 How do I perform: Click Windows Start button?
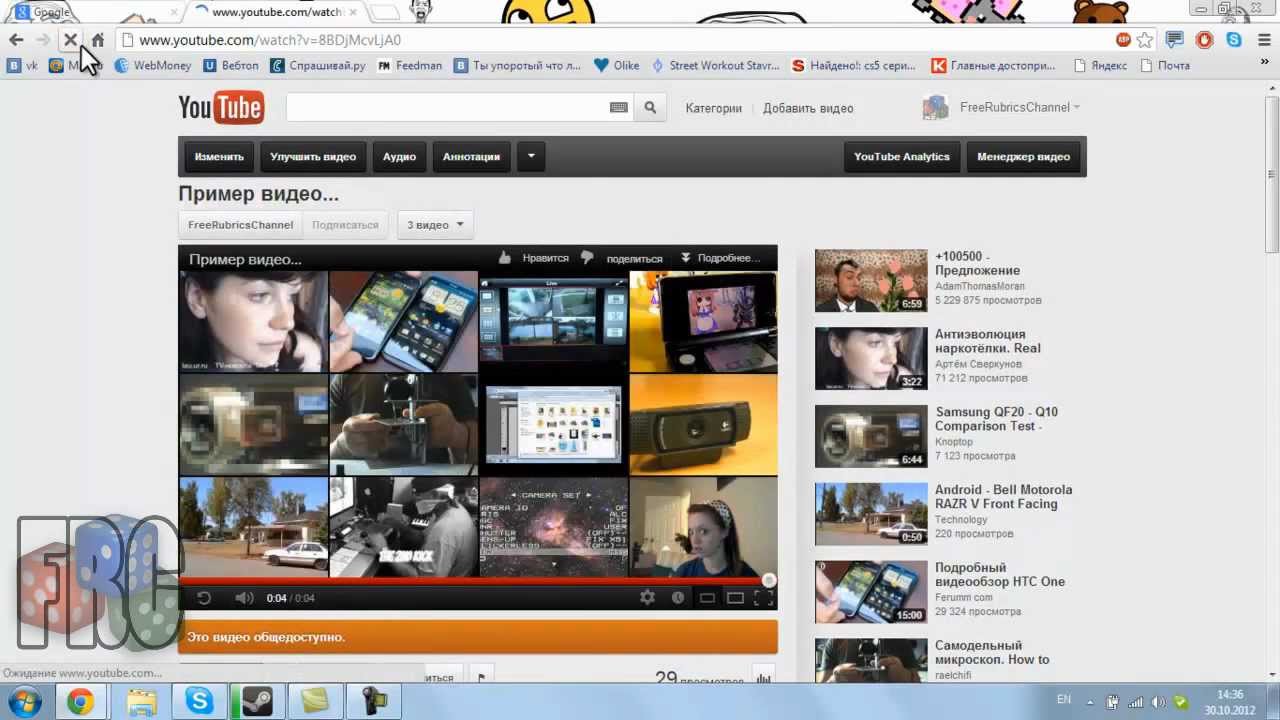coord(24,701)
